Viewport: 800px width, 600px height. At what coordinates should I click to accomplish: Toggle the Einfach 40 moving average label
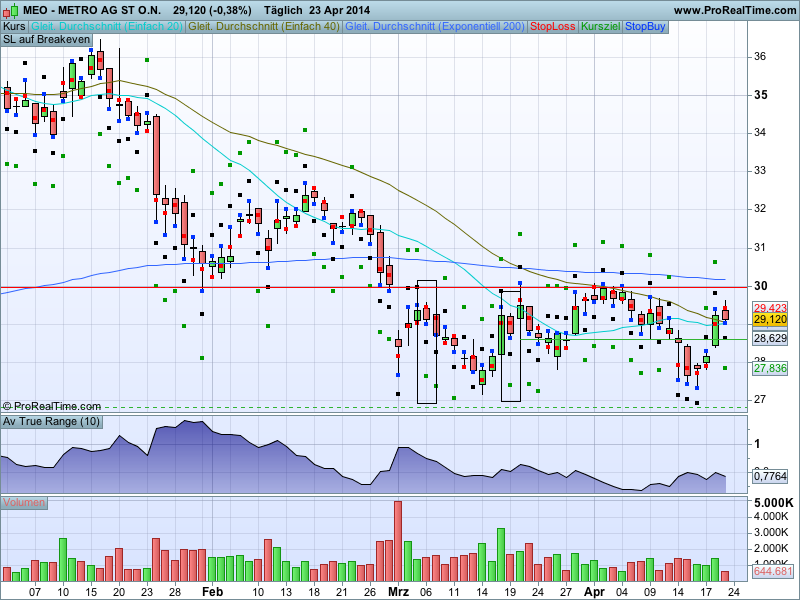pos(264,25)
